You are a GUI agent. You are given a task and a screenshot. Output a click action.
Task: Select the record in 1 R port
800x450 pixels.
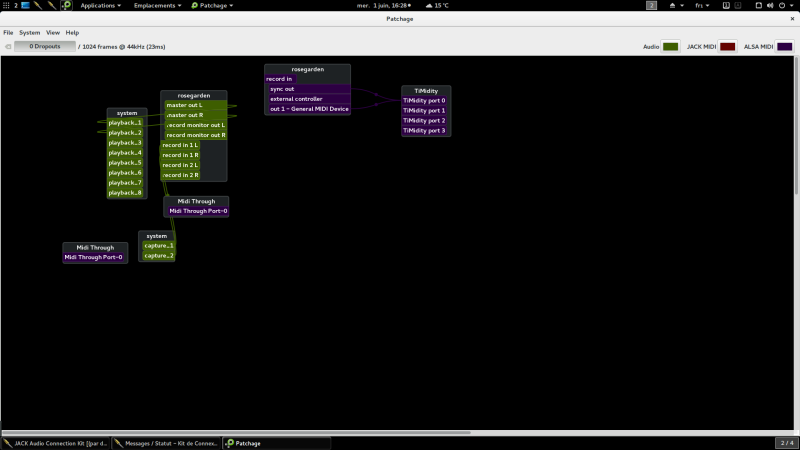point(180,155)
